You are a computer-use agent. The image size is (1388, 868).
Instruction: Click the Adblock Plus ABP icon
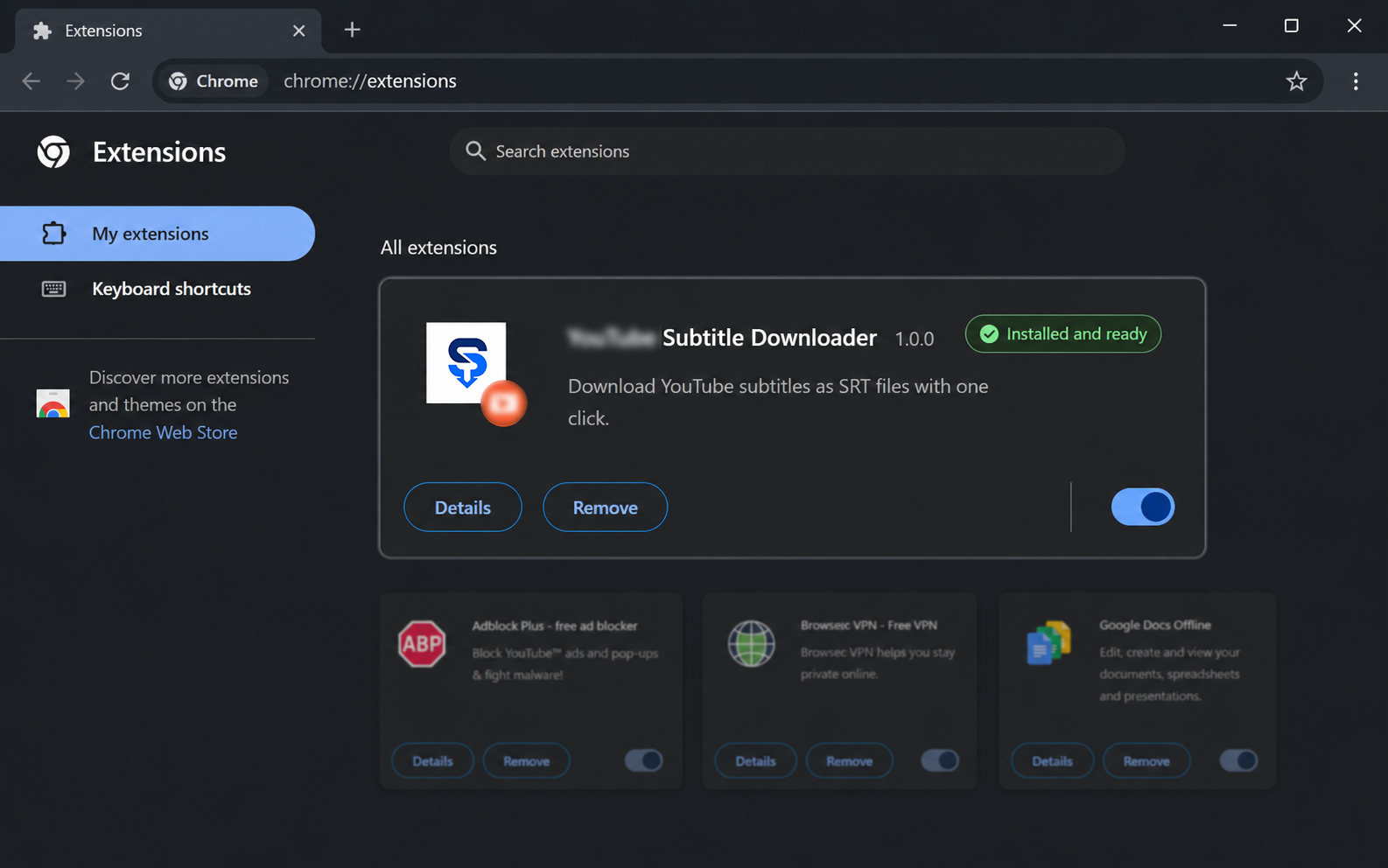pos(422,644)
